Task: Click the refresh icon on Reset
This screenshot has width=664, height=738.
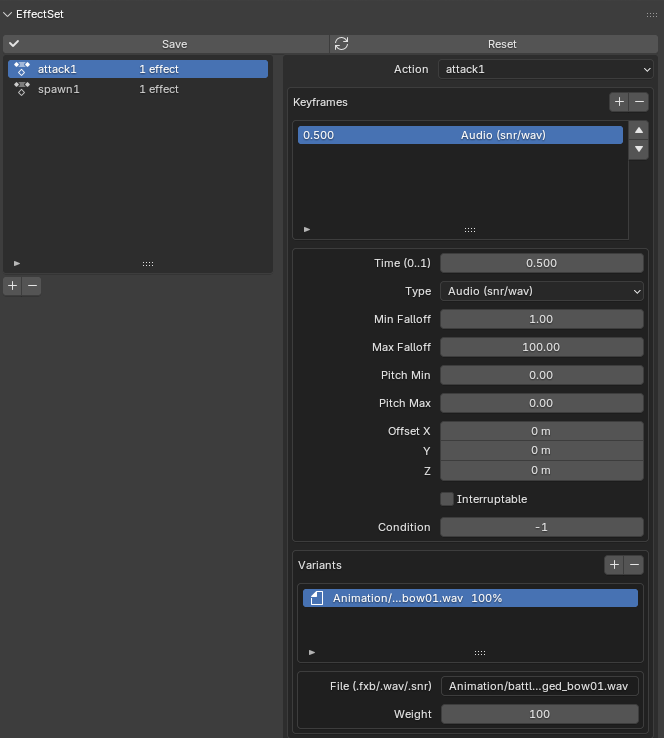Action: pos(342,44)
